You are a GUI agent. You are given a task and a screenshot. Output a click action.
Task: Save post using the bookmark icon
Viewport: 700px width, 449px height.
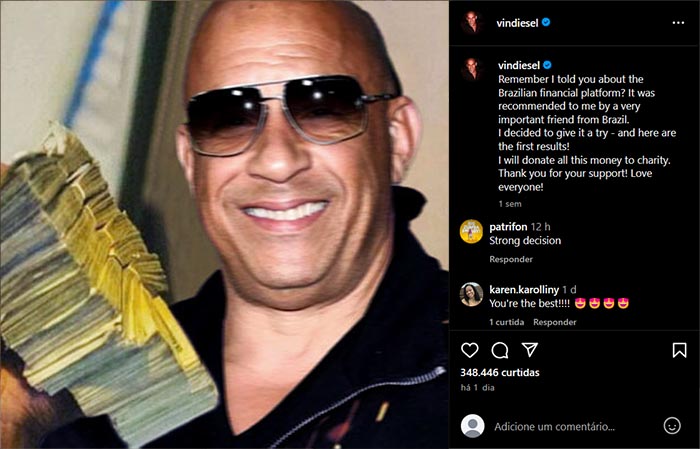click(679, 350)
